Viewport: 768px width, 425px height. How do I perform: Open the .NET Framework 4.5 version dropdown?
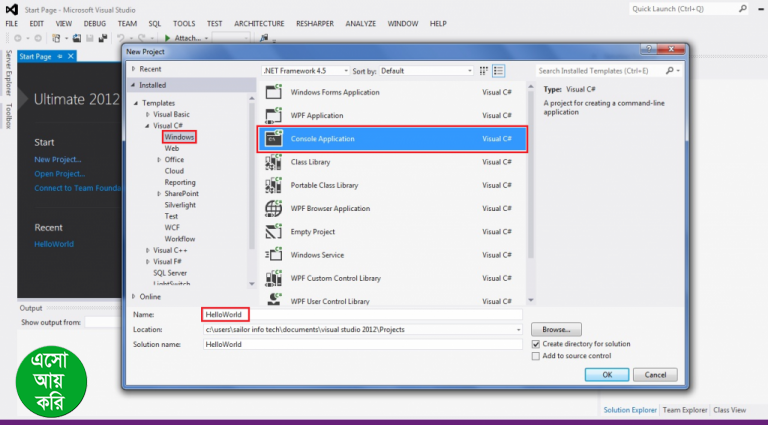click(305, 71)
